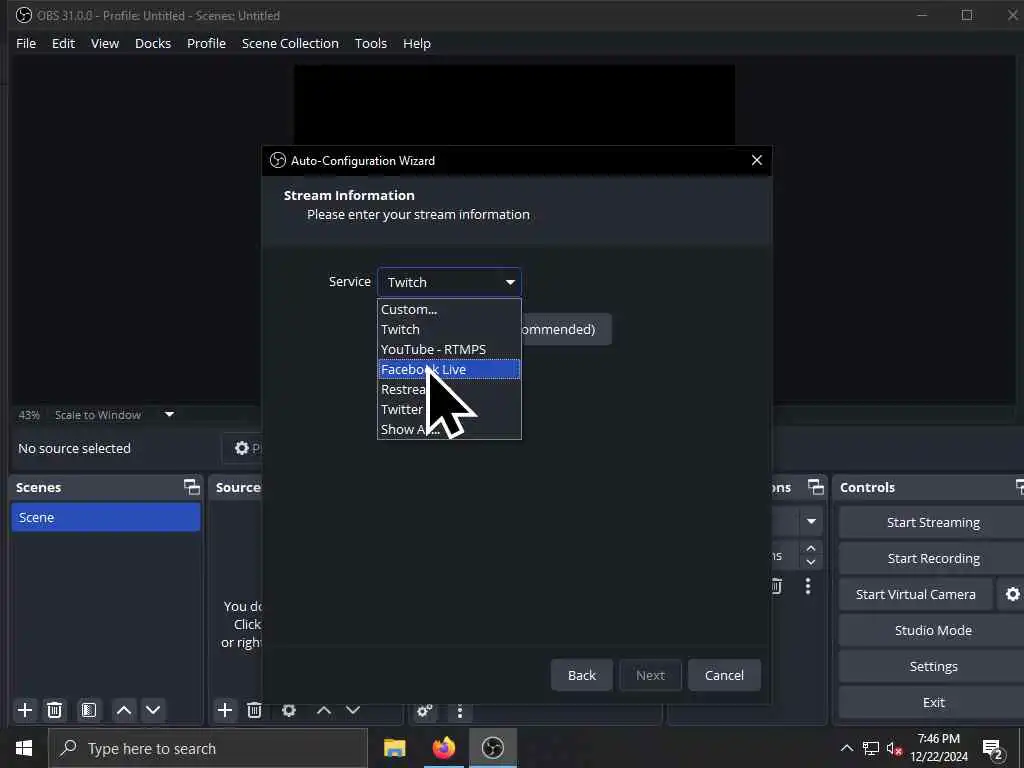Click the network tray icon
1024x768 pixels.
(871, 748)
